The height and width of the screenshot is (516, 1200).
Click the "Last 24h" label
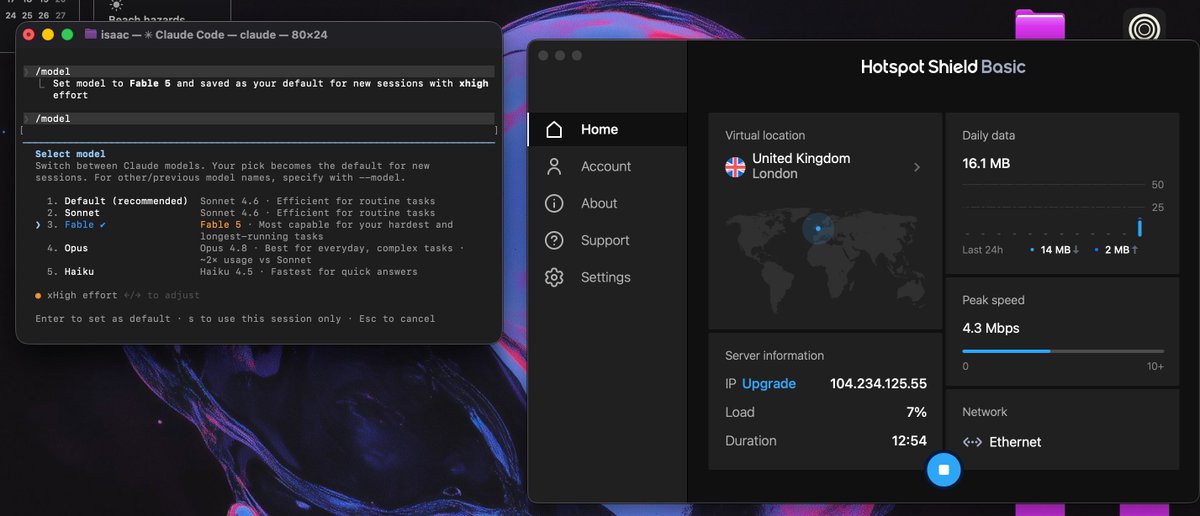[982, 250]
